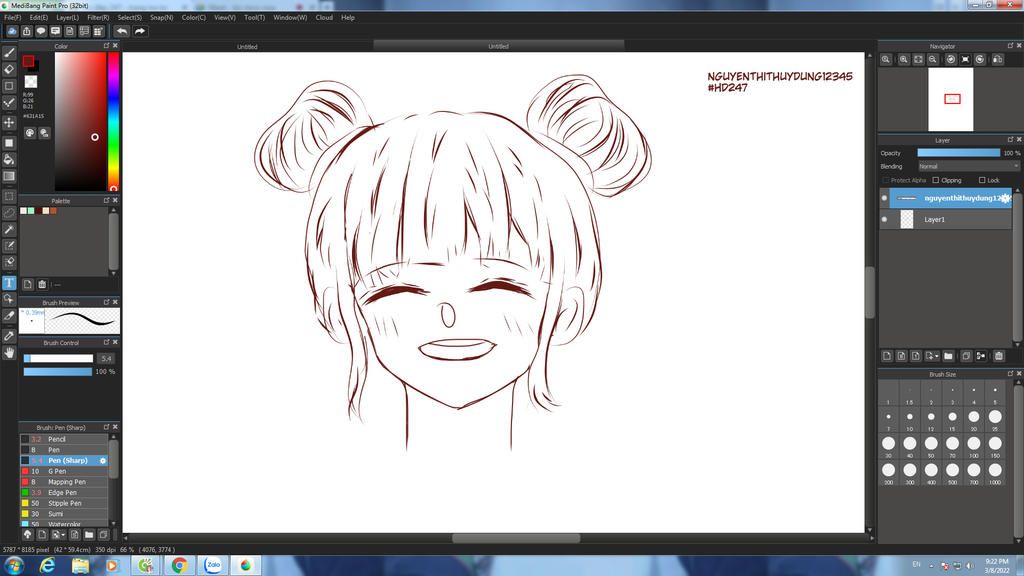Click add color icon in Palette panel
The width and height of the screenshot is (1024, 576).
[x=27, y=285]
